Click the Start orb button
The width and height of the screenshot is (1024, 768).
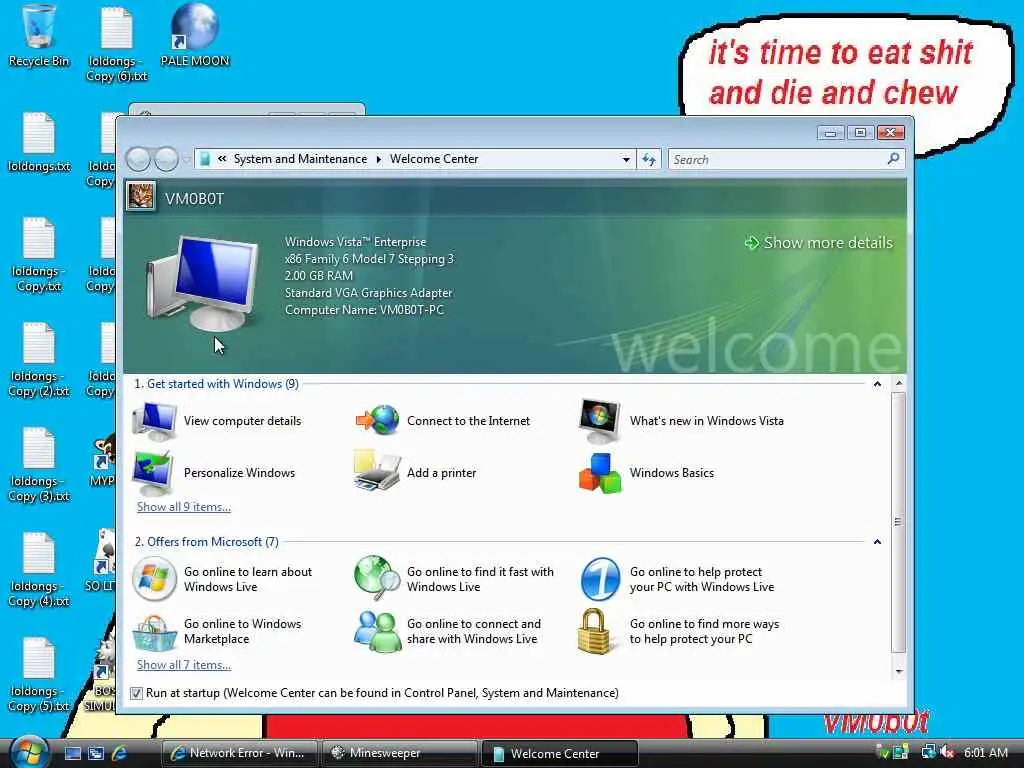click(x=28, y=752)
